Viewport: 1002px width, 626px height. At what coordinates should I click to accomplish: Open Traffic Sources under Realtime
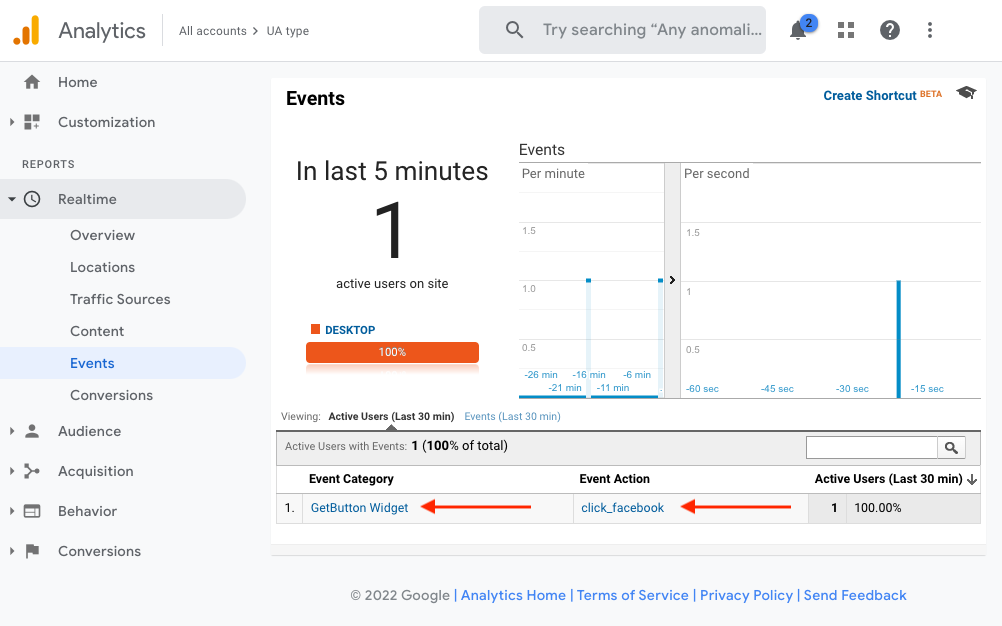pyautogui.click(x=120, y=299)
